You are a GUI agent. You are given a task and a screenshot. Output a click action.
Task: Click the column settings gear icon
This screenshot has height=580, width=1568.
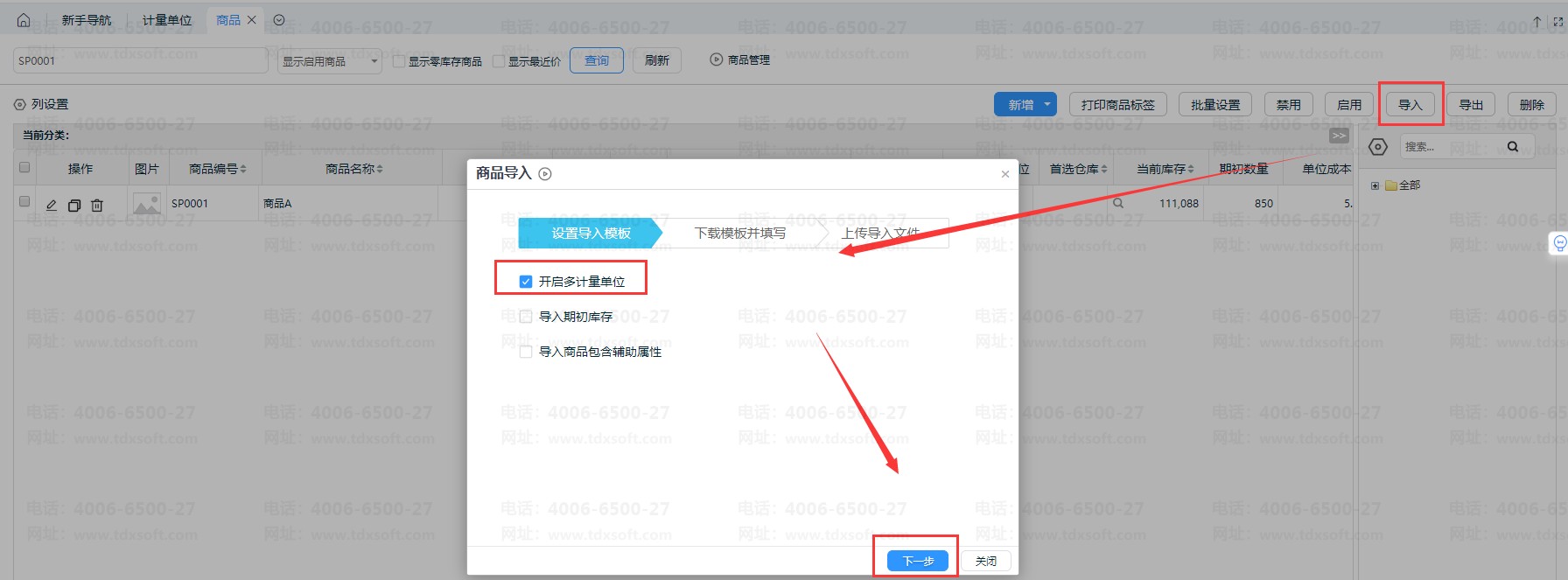tap(19, 104)
